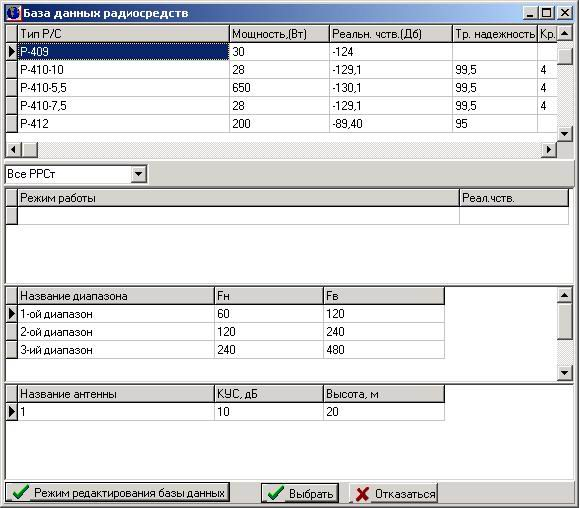Click Режим редактирования базы данных button
Image resolution: width=580 pixels, height=508 pixels.
tap(118, 492)
